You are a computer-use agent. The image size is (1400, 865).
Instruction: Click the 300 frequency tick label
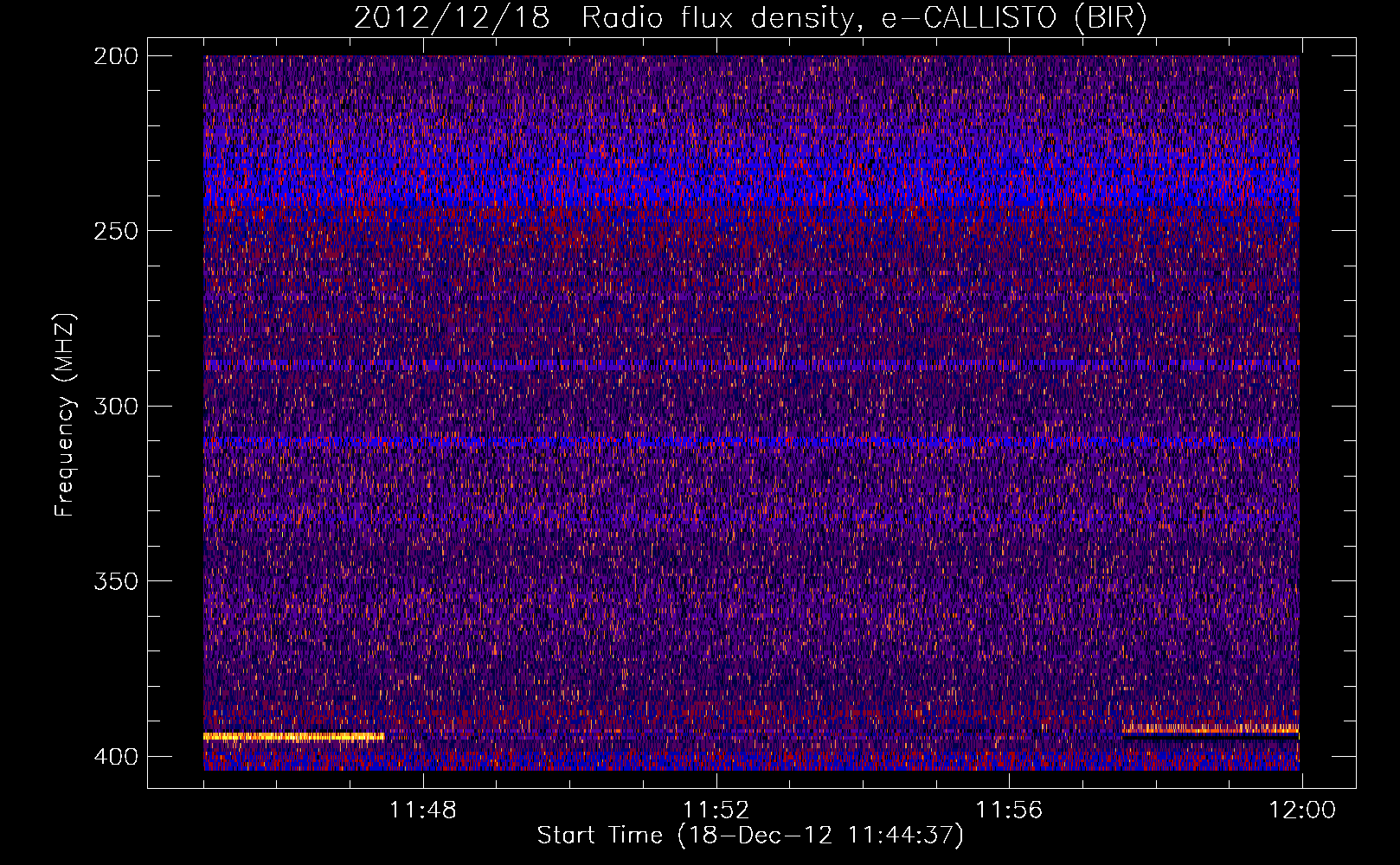115,406
